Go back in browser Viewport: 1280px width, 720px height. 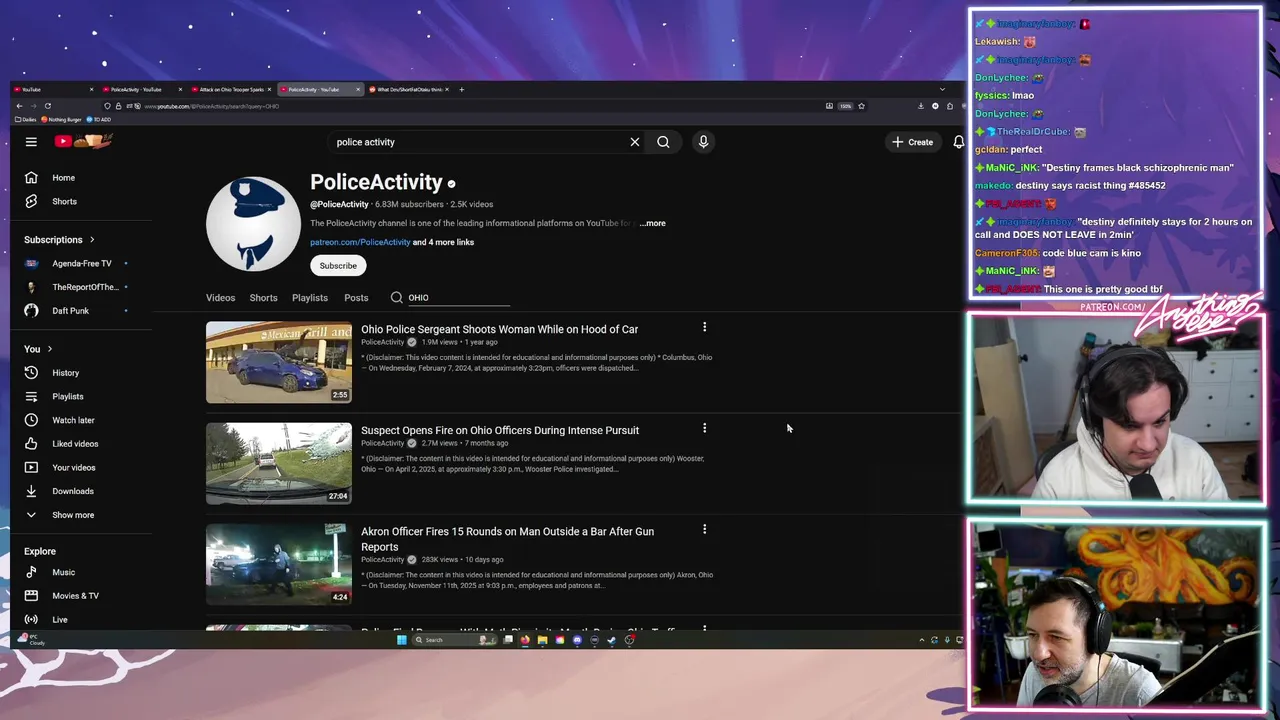[x=19, y=106]
